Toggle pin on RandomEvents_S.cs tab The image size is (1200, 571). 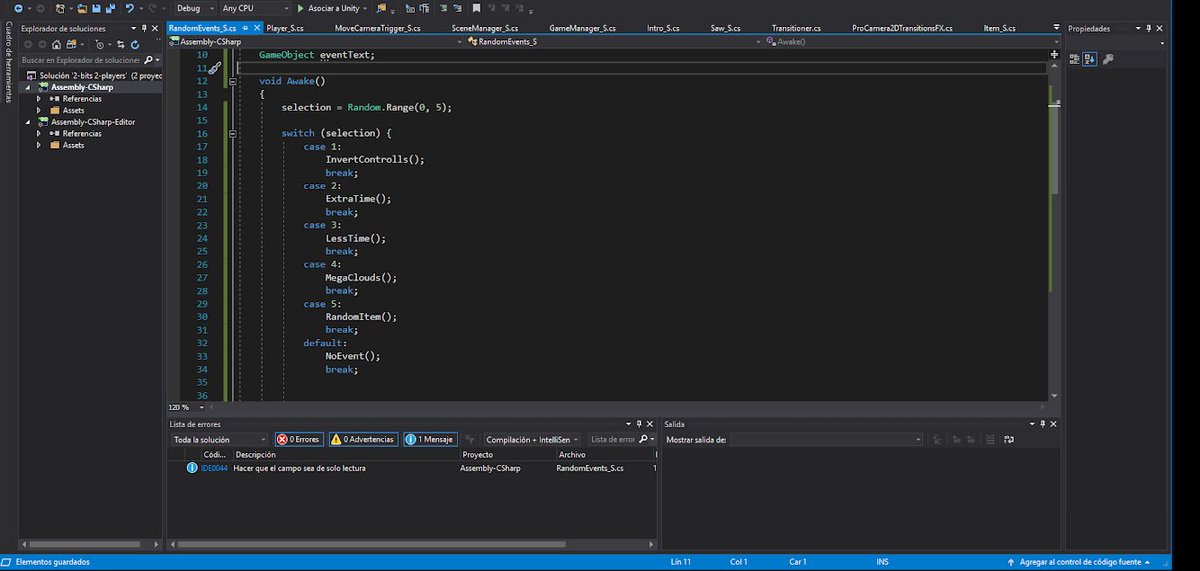245,28
